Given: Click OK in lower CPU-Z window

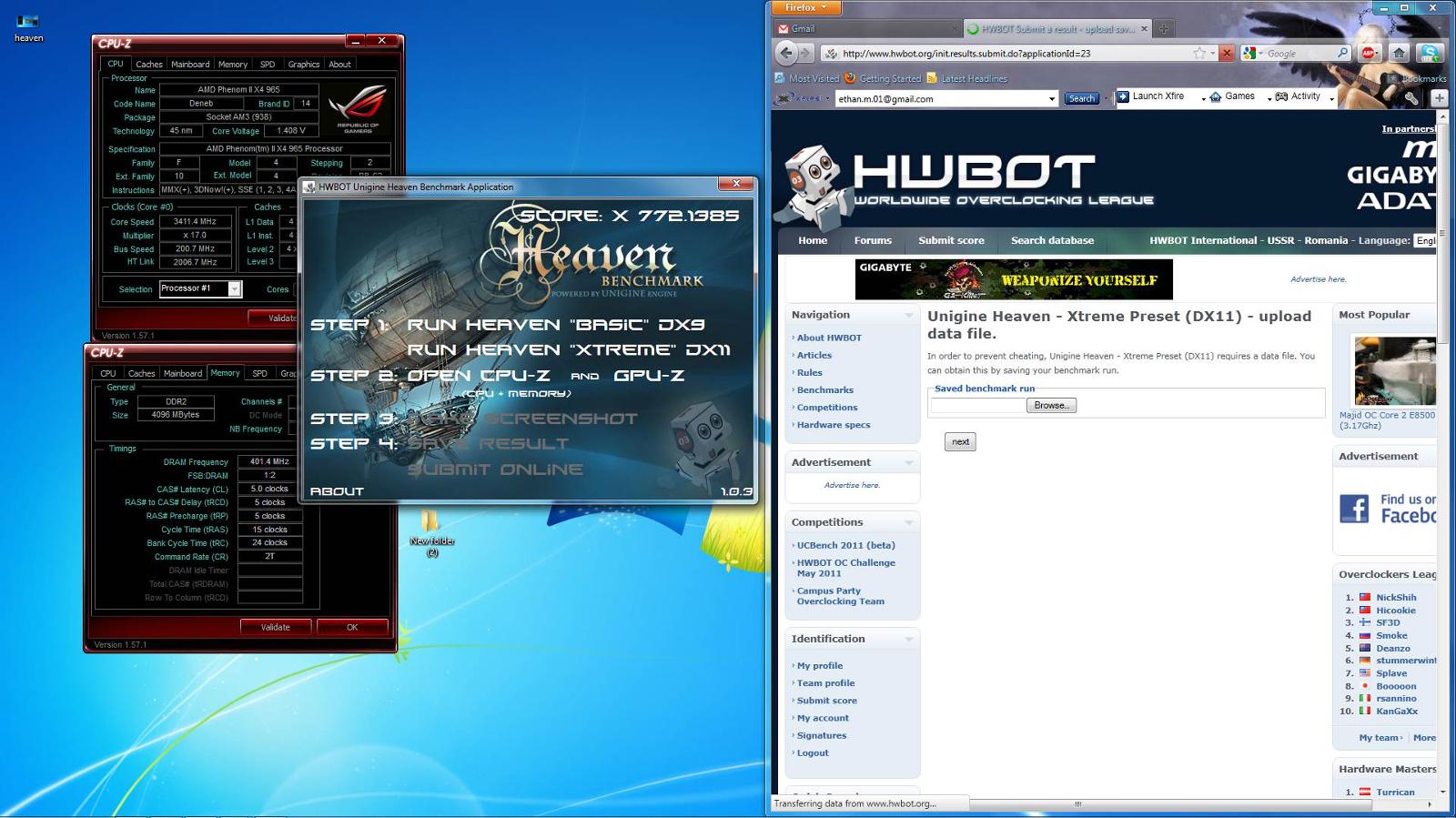Looking at the screenshot, I should point(352,627).
